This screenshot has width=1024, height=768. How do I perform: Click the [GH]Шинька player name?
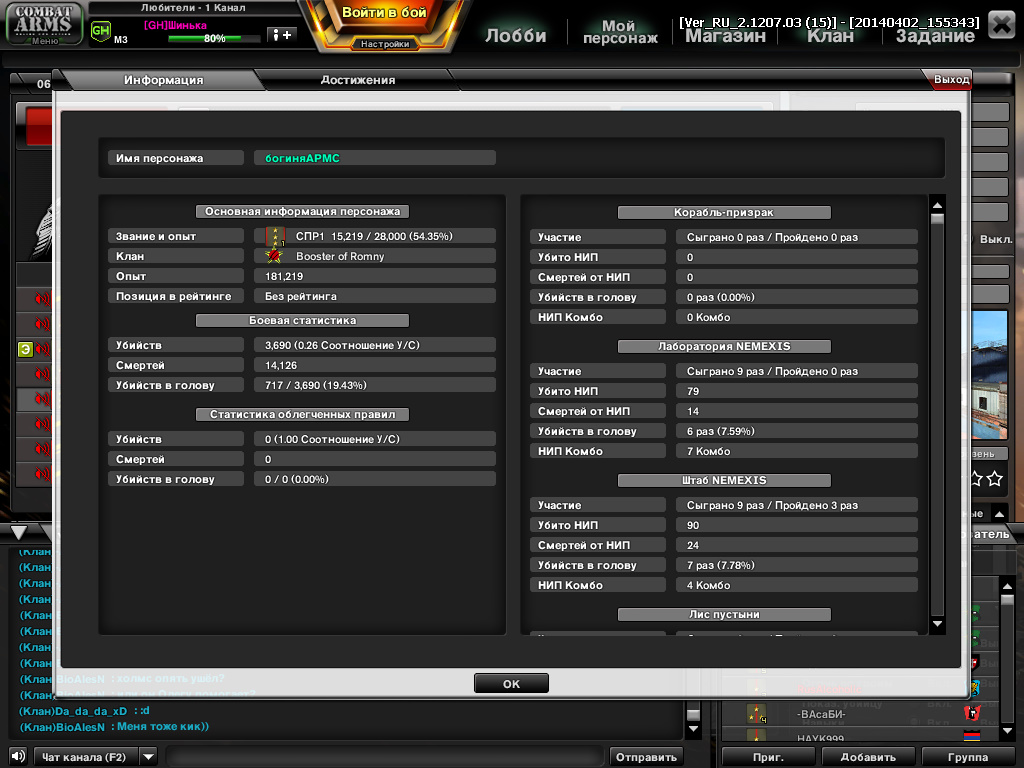175,25
